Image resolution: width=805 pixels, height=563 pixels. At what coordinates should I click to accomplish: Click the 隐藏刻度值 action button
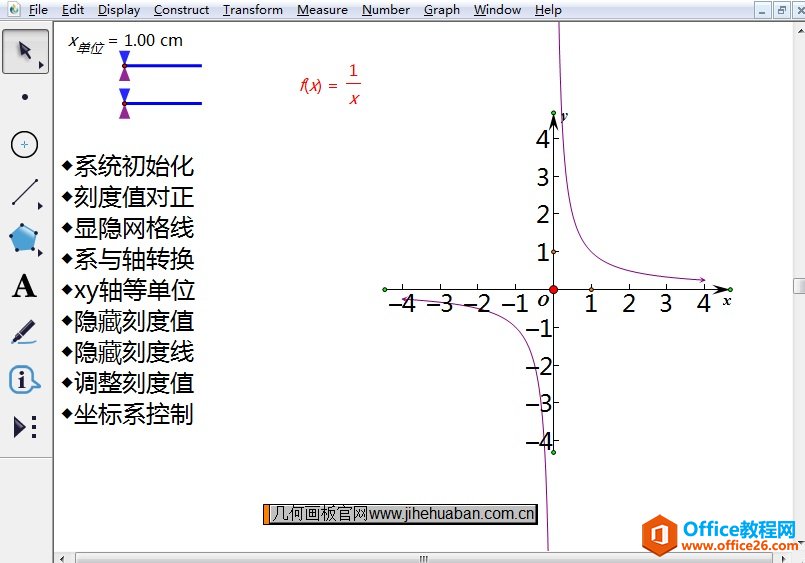(128, 322)
